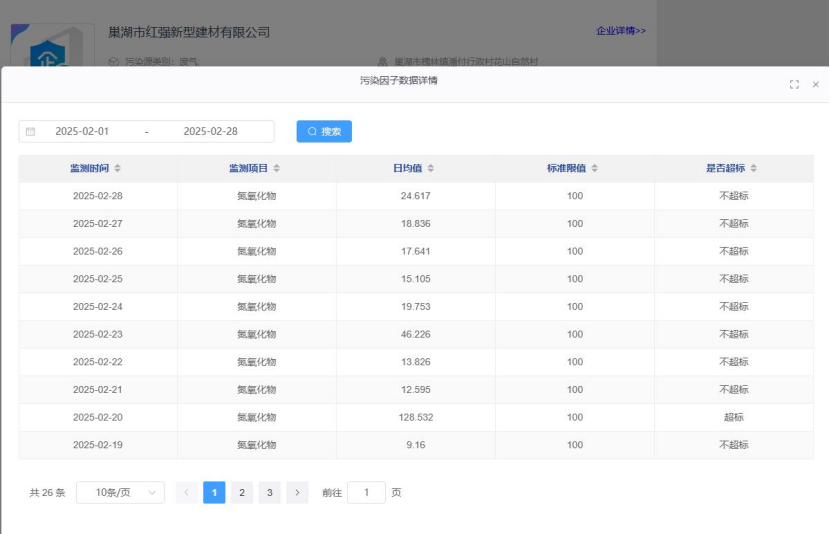Click start date 2025-02-01 field
Viewport: 830px width, 534px height.
click(x=82, y=132)
